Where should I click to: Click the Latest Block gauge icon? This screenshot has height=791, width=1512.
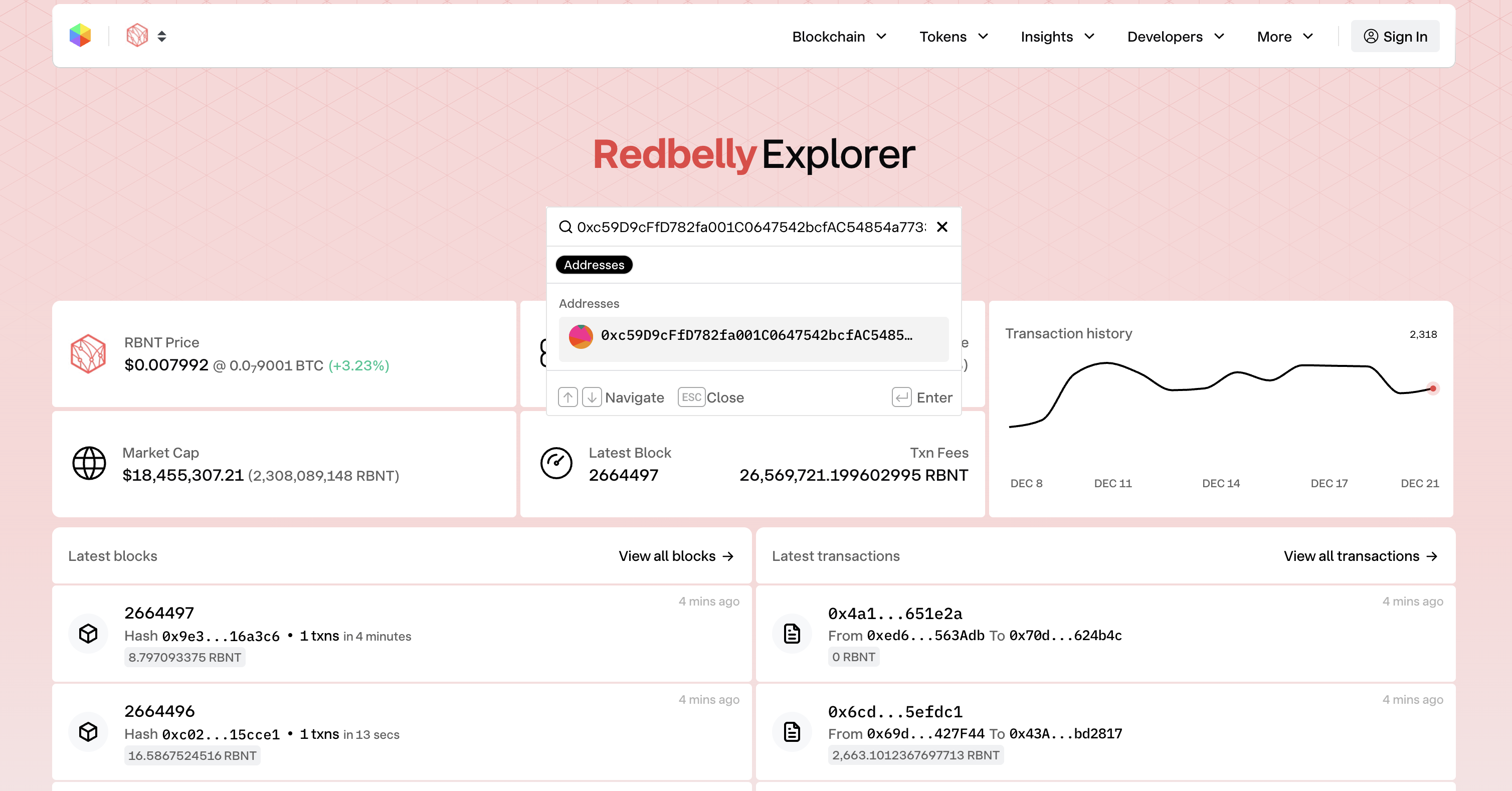[556, 464]
